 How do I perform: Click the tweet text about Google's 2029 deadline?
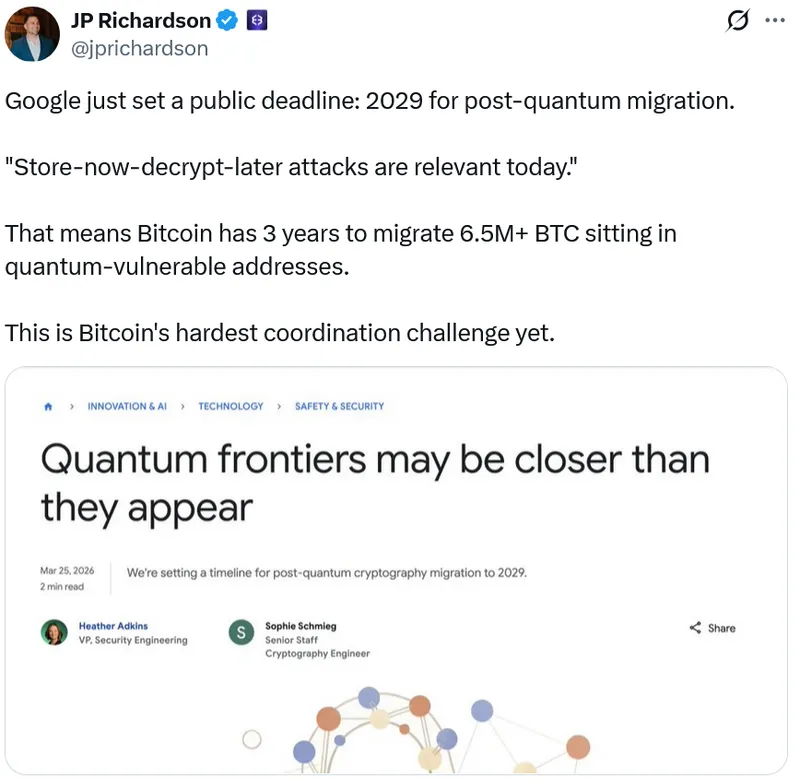pos(370,102)
